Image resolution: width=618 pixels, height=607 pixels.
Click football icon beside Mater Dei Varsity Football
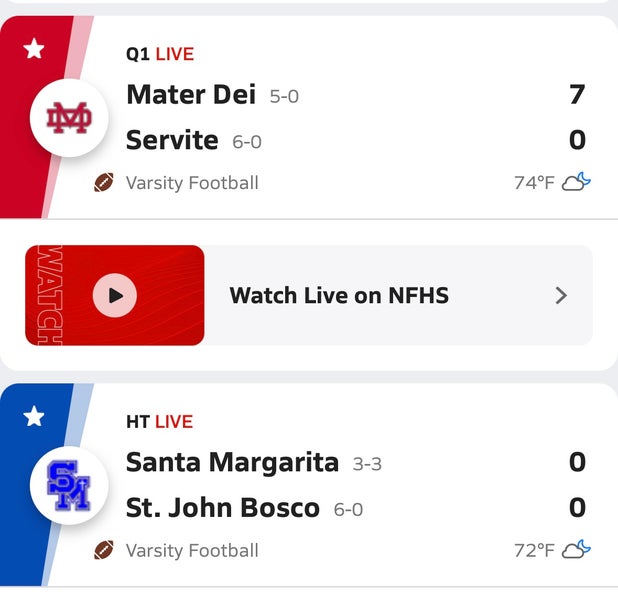(x=104, y=182)
